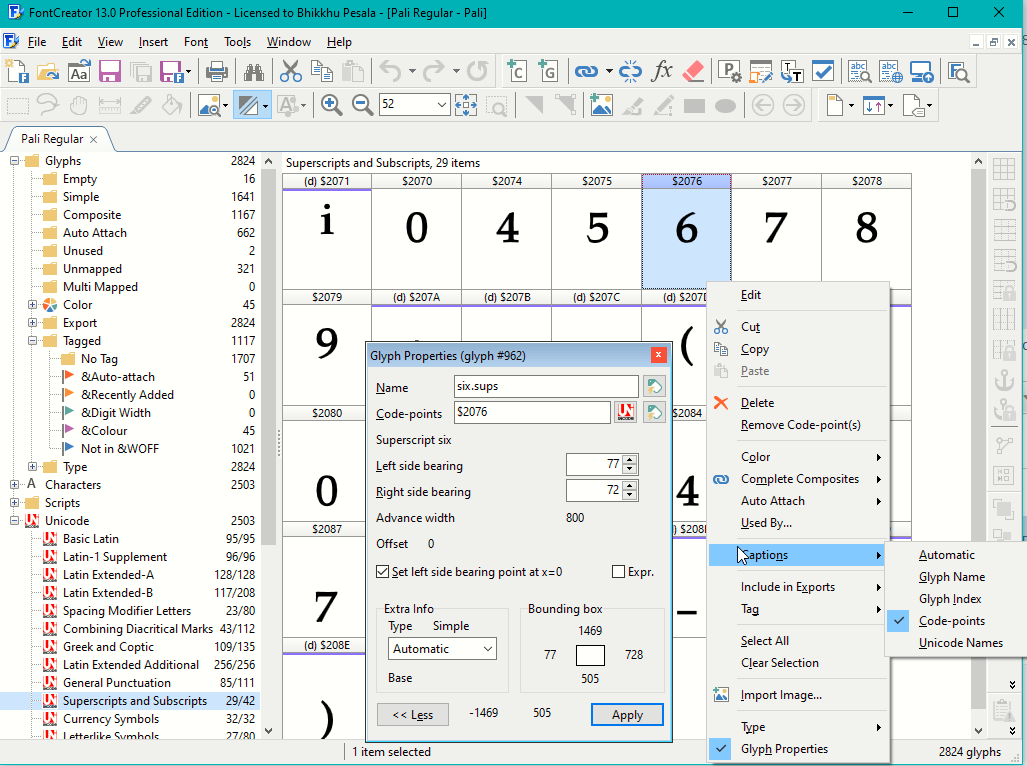
Task: Click the Test in browser abc globe icon
Action: coord(891,71)
